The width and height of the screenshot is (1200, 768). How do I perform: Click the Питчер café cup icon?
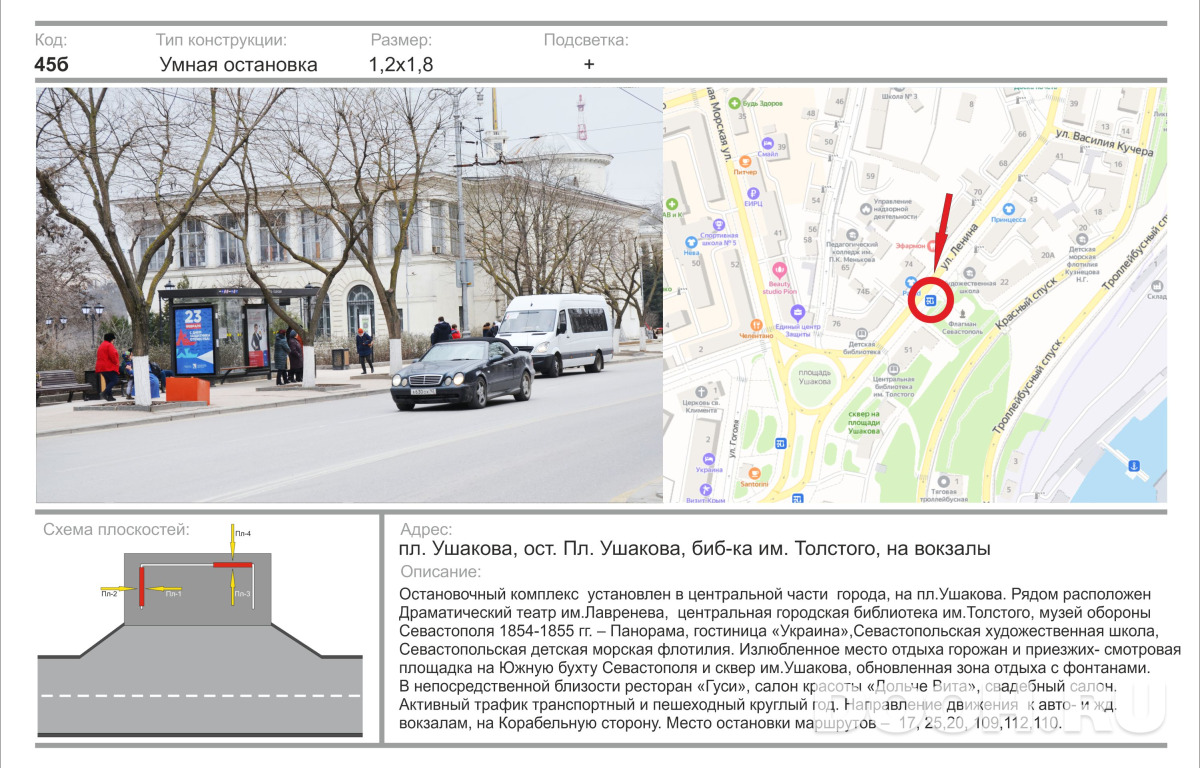(x=745, y=160)
